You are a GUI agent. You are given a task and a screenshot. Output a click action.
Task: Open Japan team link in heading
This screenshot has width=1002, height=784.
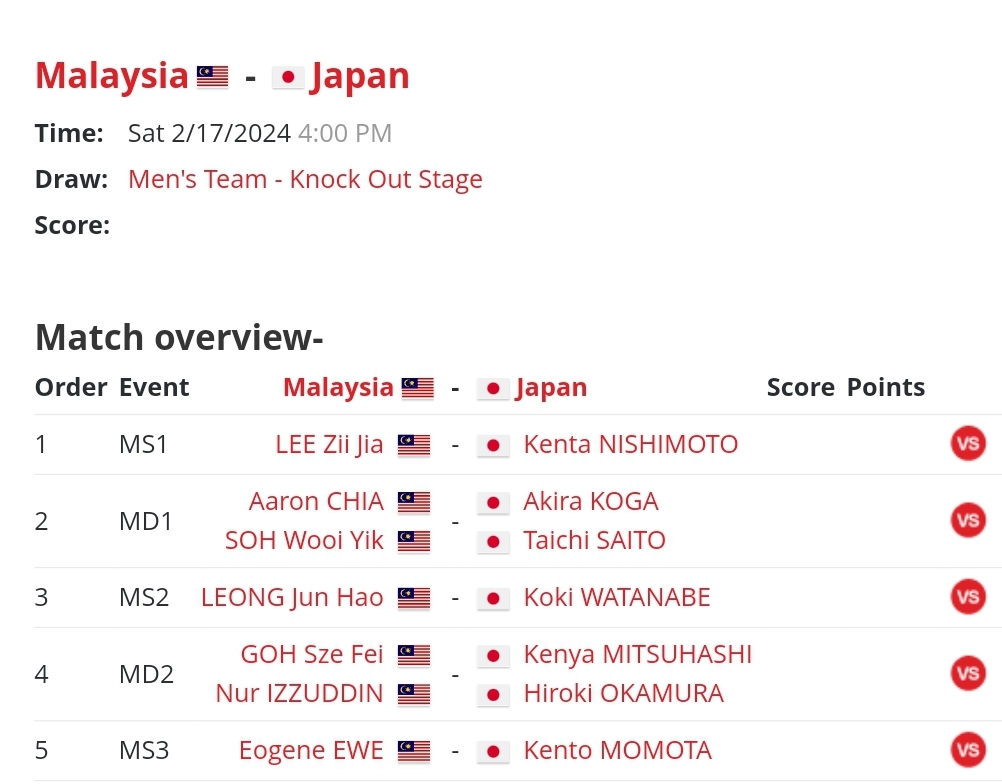[360, 75]
